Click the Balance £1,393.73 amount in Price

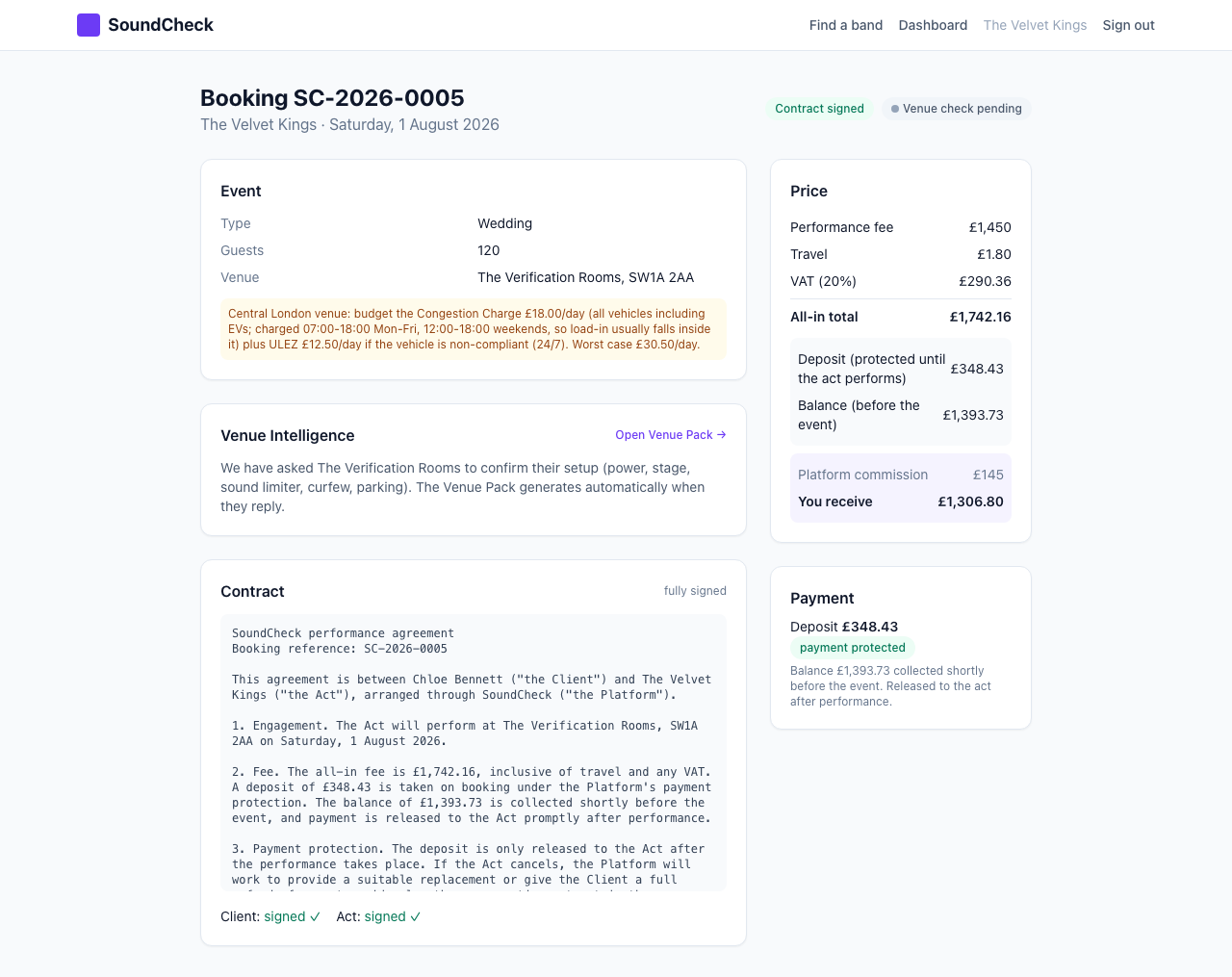973,415
